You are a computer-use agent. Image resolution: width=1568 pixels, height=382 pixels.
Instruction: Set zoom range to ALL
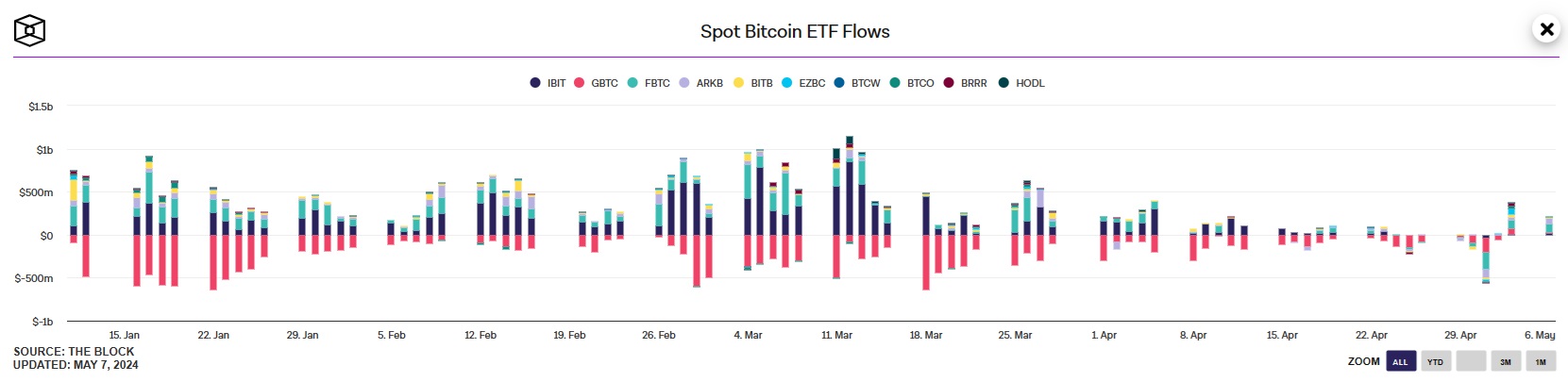coord(1400,361)
